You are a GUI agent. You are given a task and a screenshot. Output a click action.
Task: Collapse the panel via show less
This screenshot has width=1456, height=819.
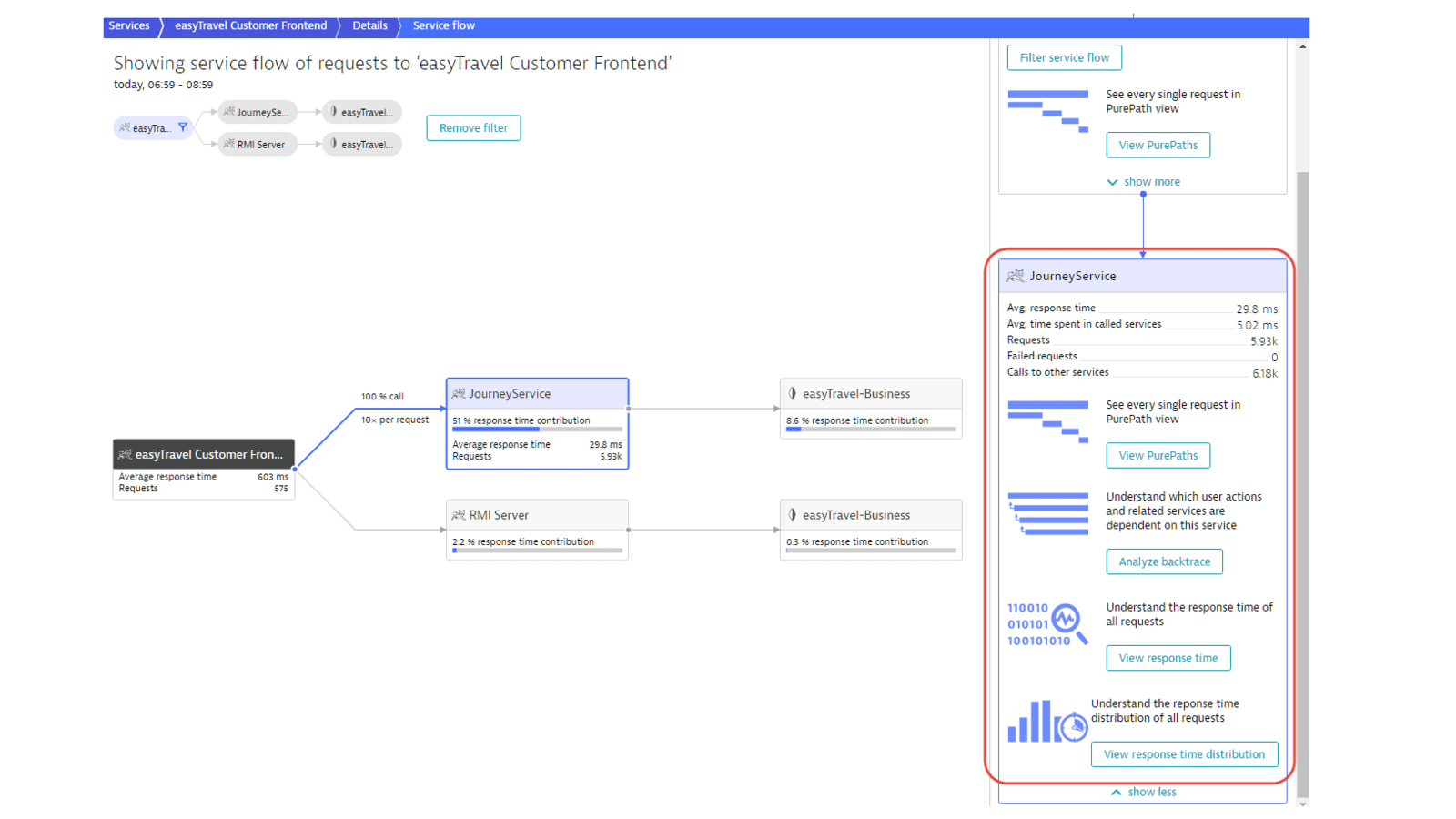click(x=1143, y=791)
